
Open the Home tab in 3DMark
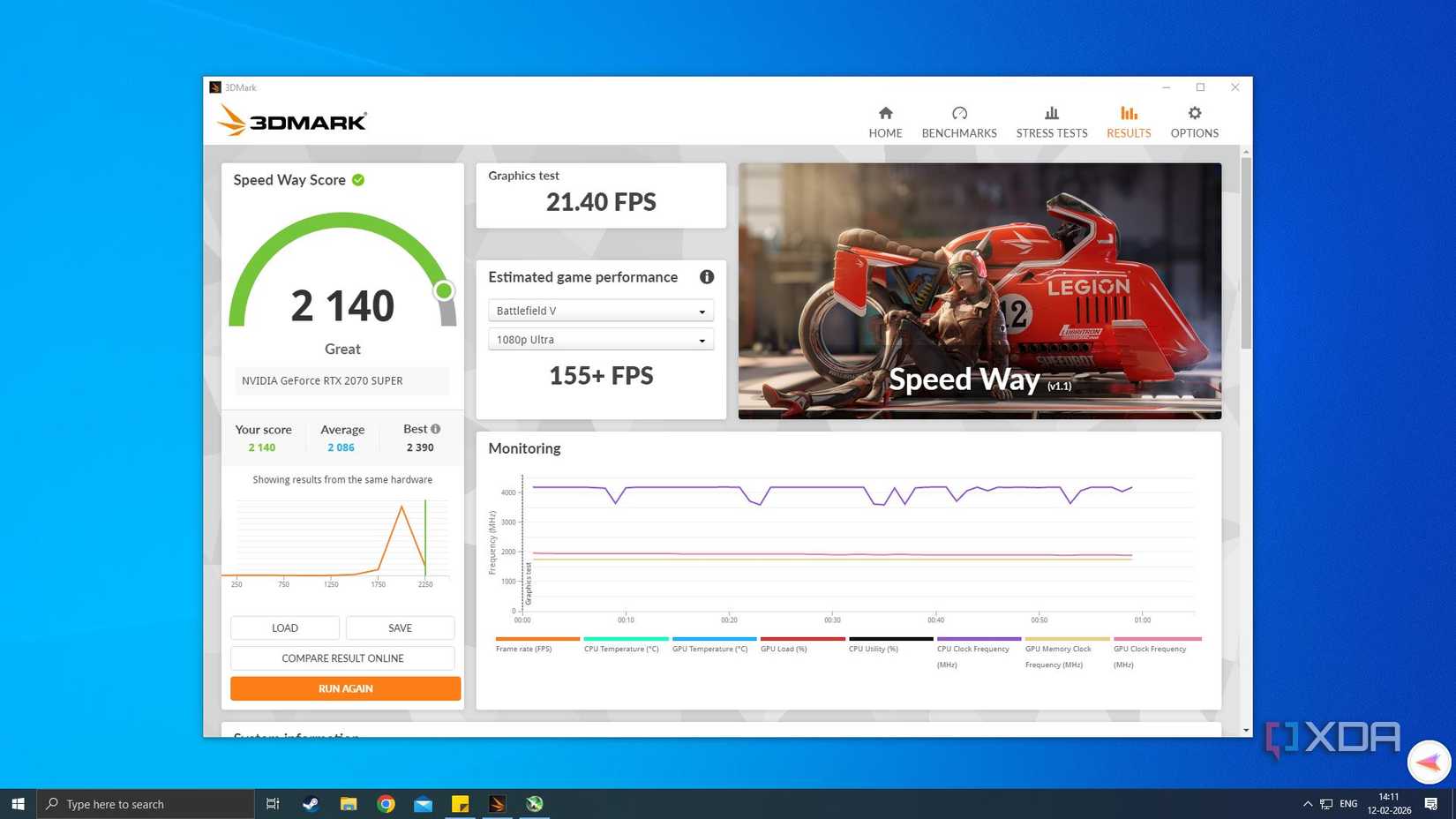[885, 121]
